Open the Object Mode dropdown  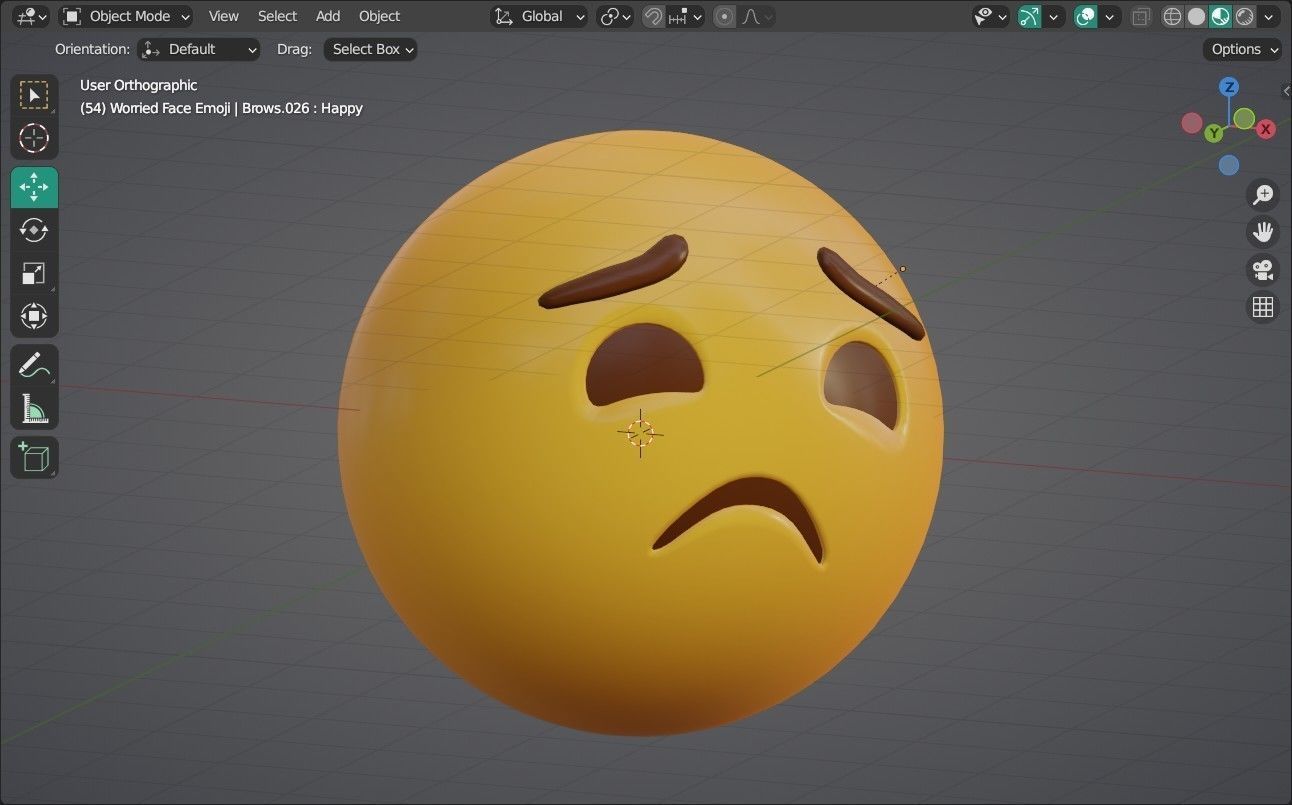pos(126,16)
